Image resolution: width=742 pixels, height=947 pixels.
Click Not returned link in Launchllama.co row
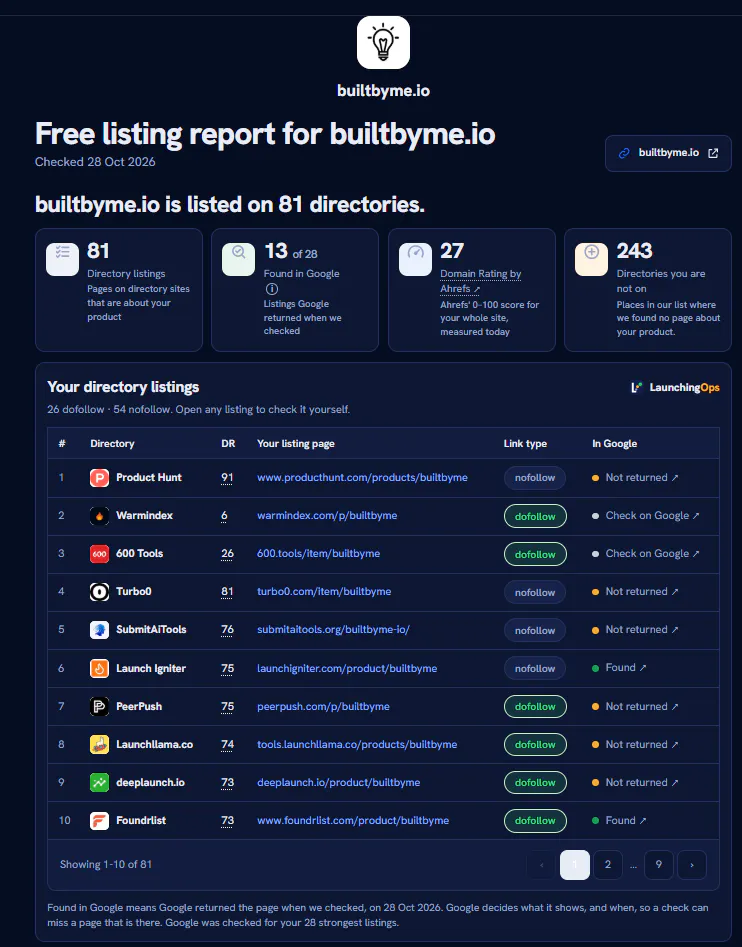pyautogui.click(x=635, y=744)
